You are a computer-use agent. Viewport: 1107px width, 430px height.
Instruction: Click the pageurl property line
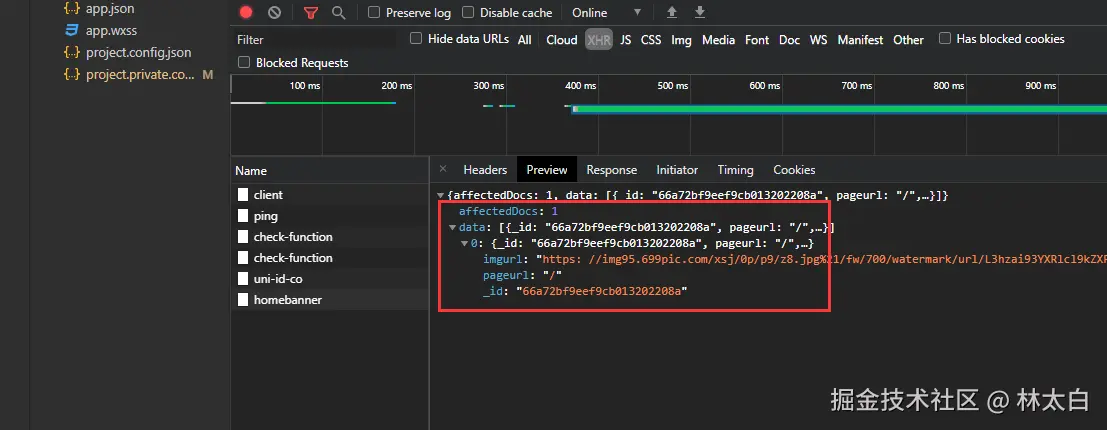tap(522, 275)
